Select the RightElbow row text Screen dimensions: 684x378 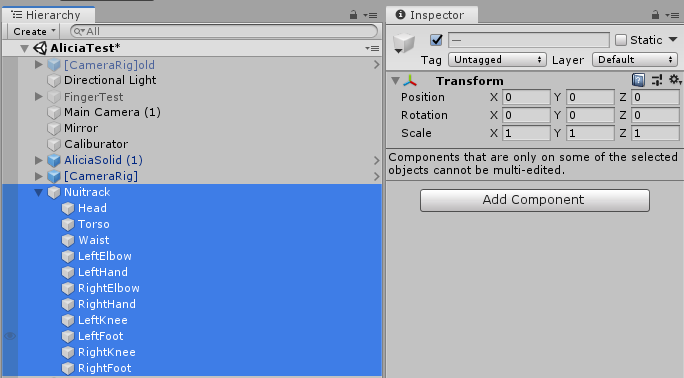click(109, 288)
